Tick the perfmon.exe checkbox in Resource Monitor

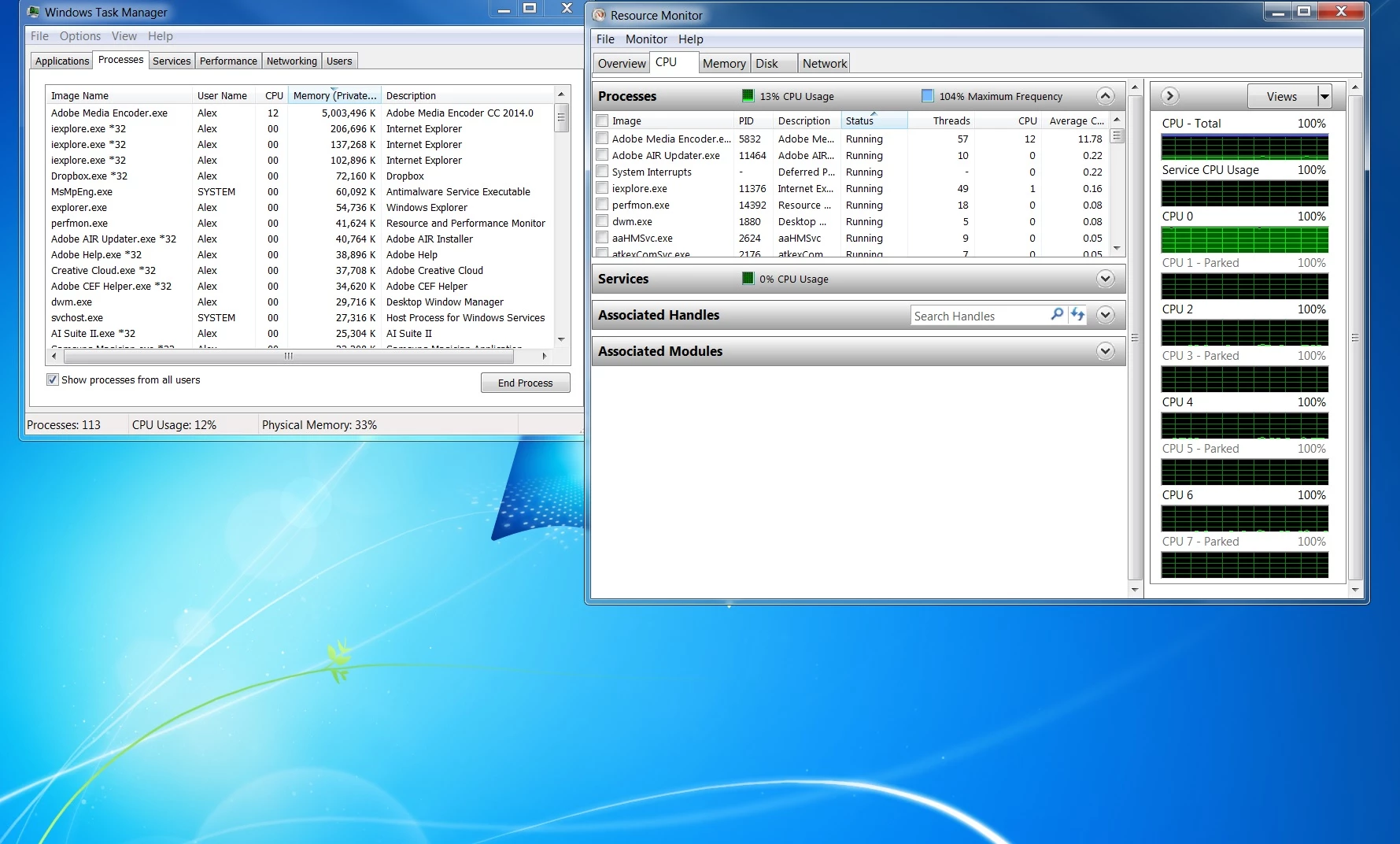point(602,205)
